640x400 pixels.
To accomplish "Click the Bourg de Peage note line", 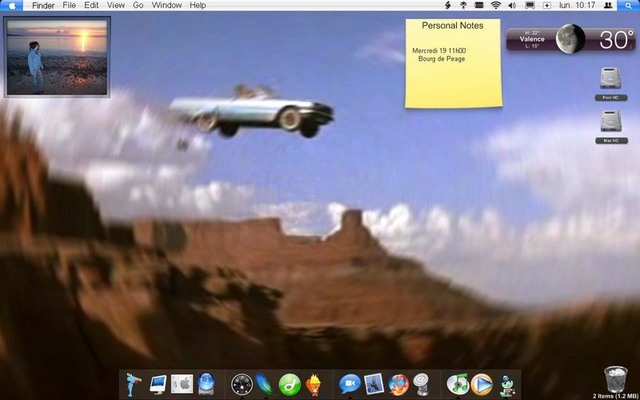I will [x=441, y=59].
